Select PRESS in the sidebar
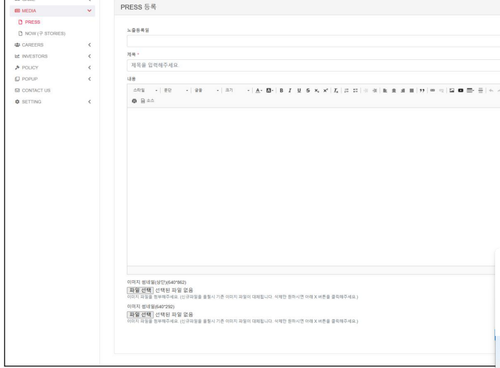Screen dimensions: 500x368 (32, 22)
